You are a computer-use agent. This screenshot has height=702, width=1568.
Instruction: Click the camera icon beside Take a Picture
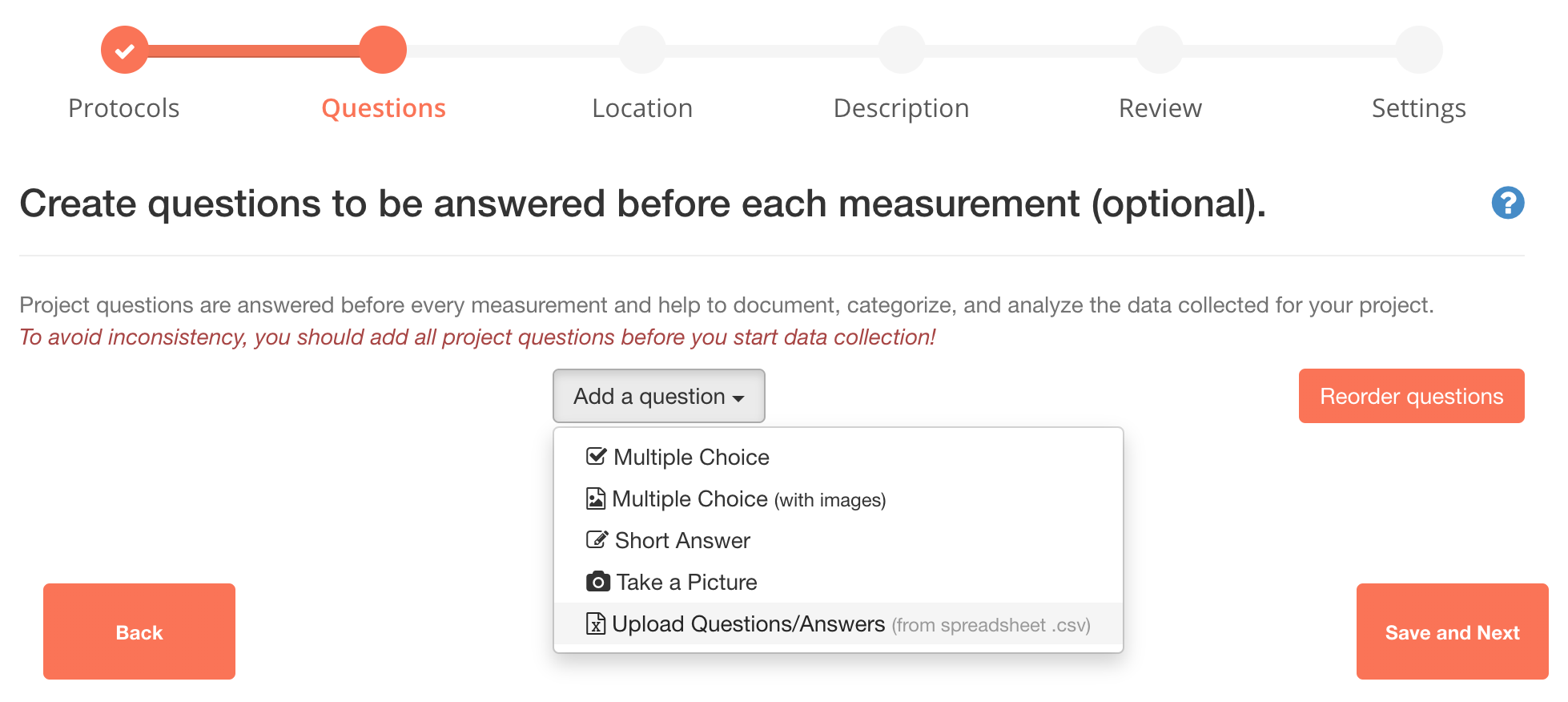point(598,582)
